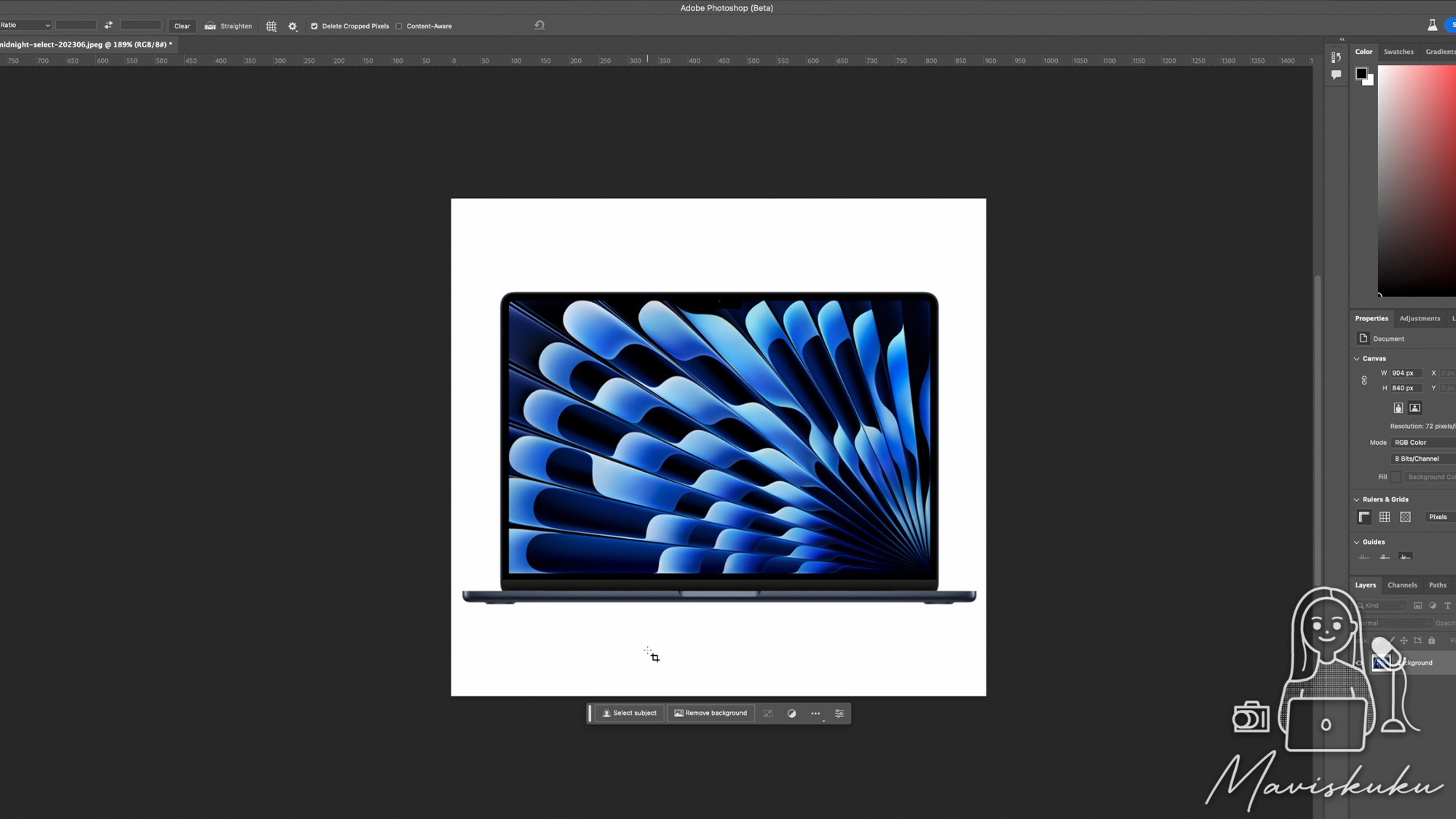Click the view guides icon
Viewport: 1456px width, 819px height.
[1364, 557]
